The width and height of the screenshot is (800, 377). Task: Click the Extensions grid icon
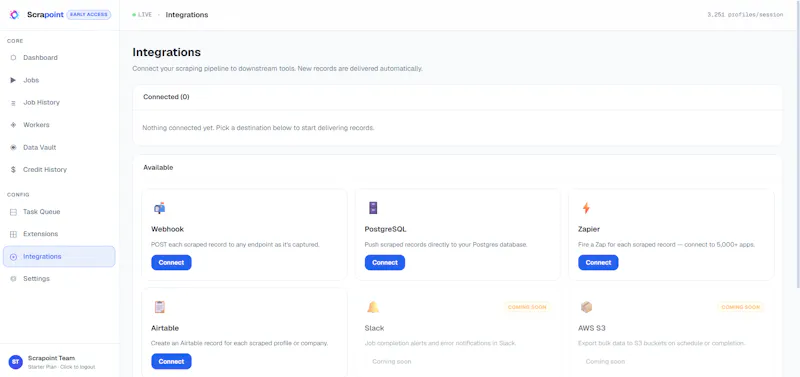tap(13, 234)
